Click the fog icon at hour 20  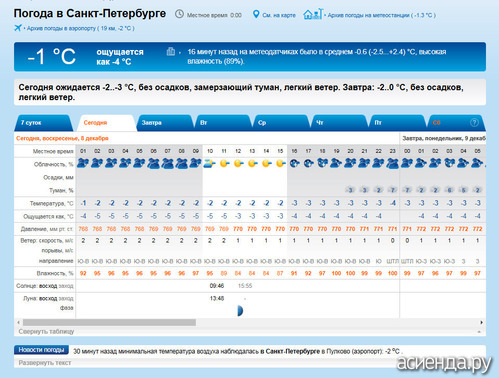pos(350,190)
